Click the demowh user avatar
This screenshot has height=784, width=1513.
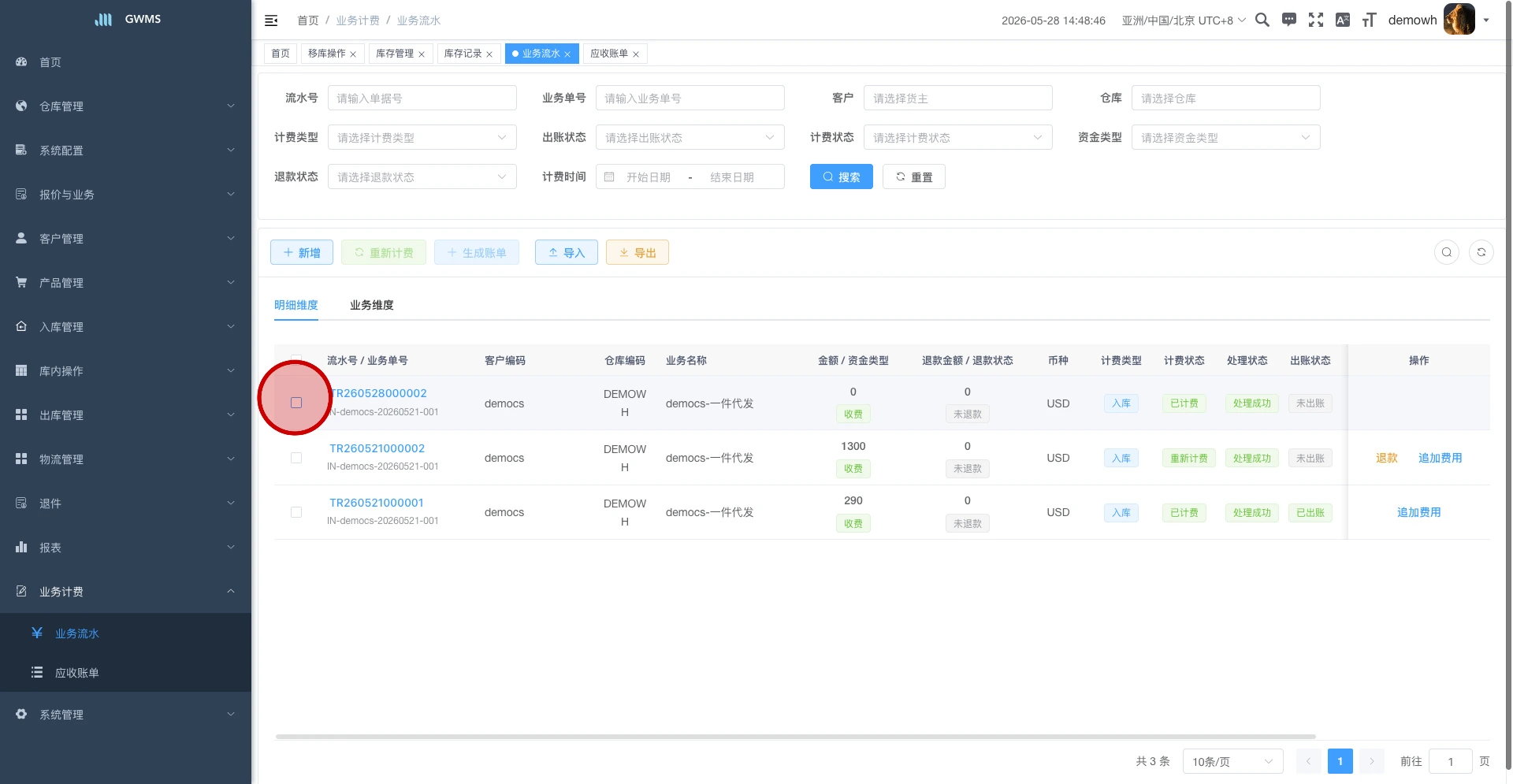tap(1459, 20)
